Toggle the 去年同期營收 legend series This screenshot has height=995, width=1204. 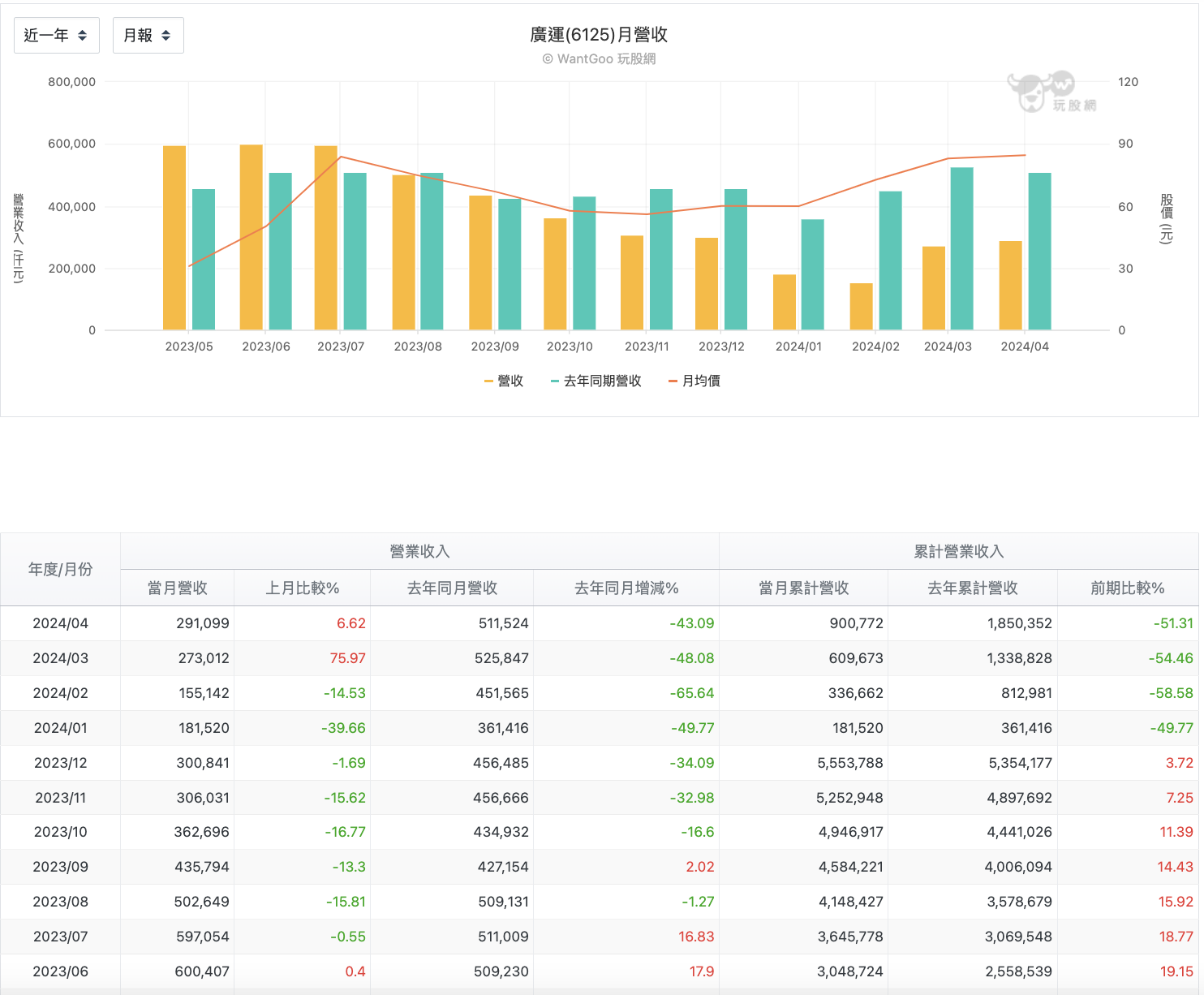tap(596, 381)
